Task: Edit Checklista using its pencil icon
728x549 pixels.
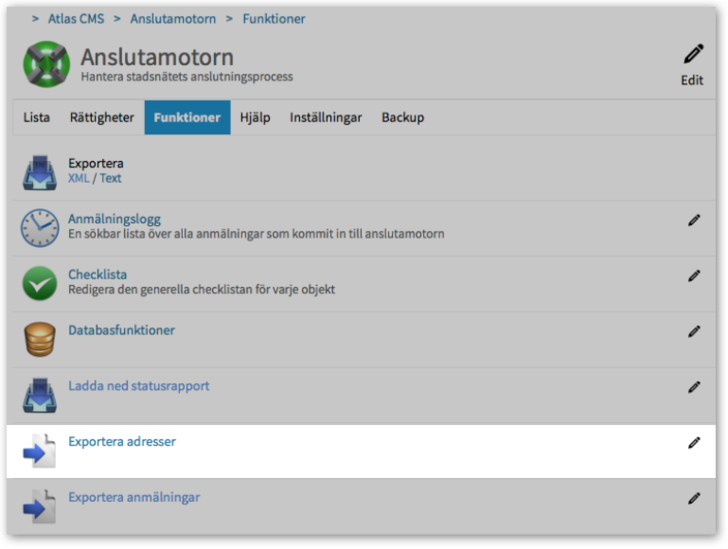Action: click(694, 276)
